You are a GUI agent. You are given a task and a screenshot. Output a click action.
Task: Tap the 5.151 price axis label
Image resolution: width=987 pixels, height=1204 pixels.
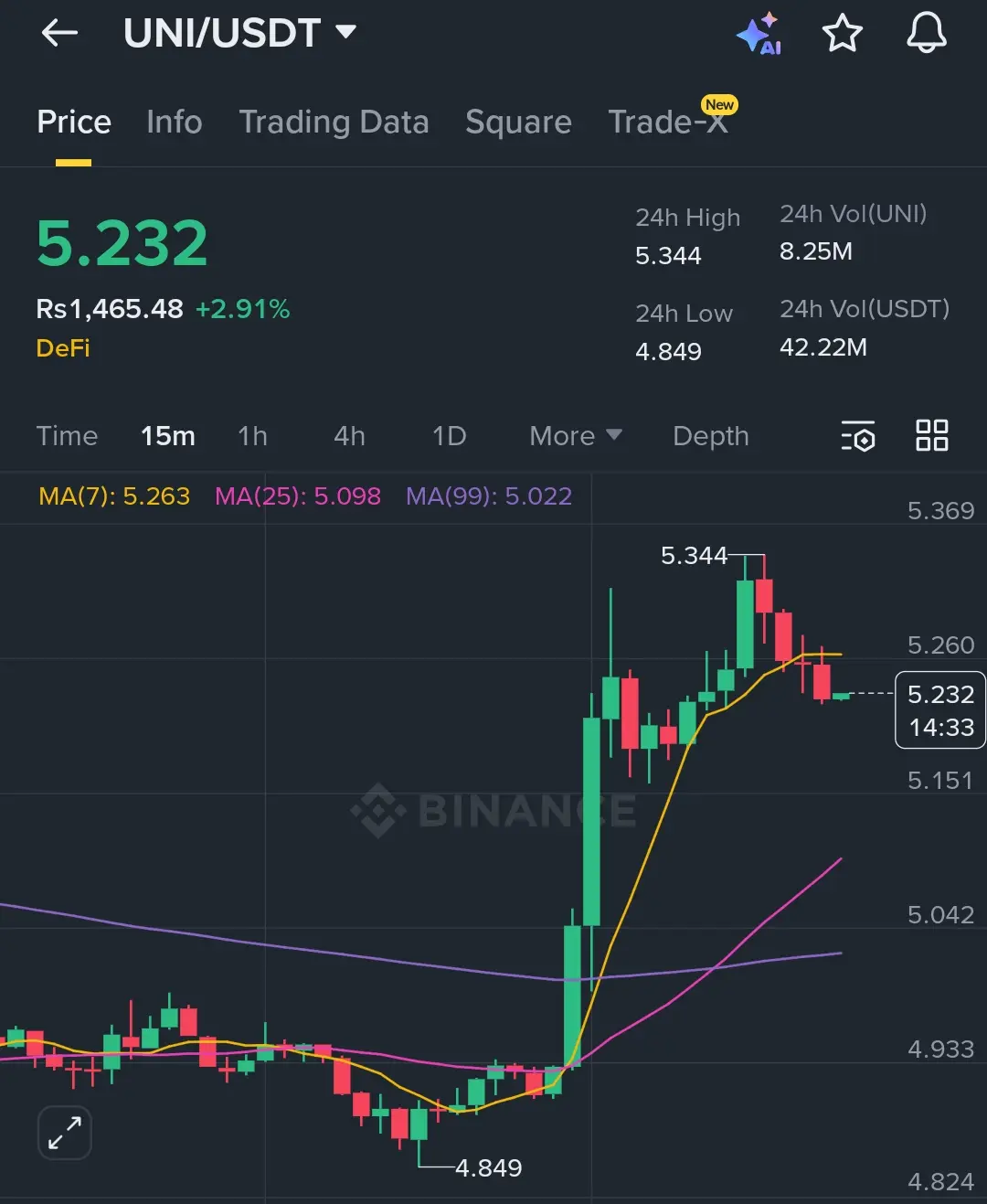pyautogui.click(x=940, y=781)
